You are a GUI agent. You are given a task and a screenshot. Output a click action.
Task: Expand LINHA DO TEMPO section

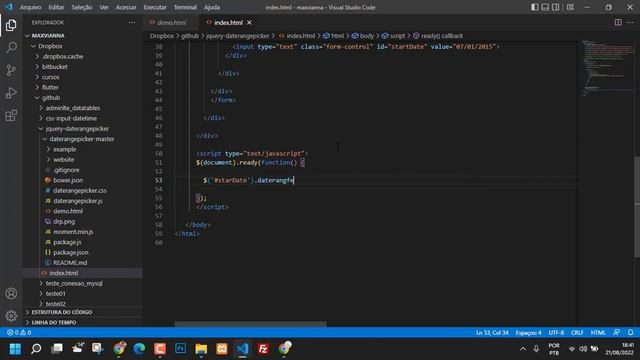(x=54, y=322)
